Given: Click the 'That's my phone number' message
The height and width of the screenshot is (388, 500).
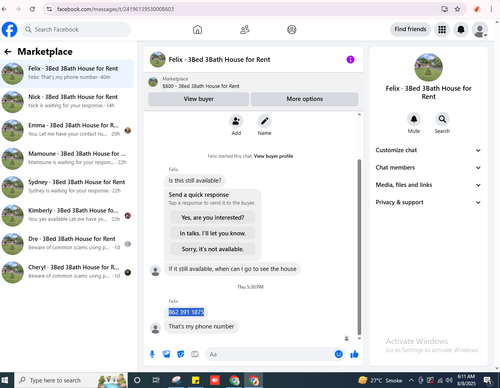Looking at the screenshot, I should (201, 326).
